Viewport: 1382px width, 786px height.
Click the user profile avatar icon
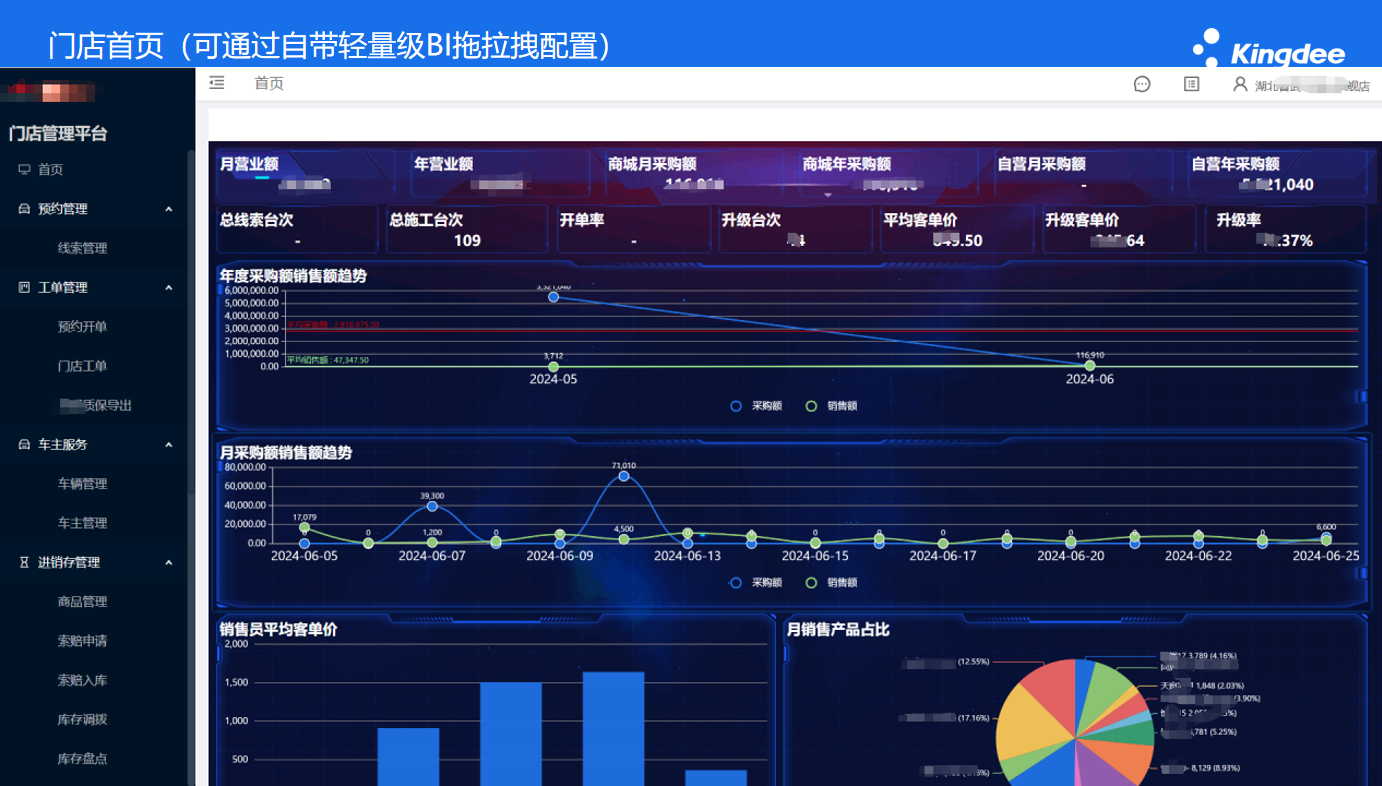pyautogui.click(x=1240, y=85)
